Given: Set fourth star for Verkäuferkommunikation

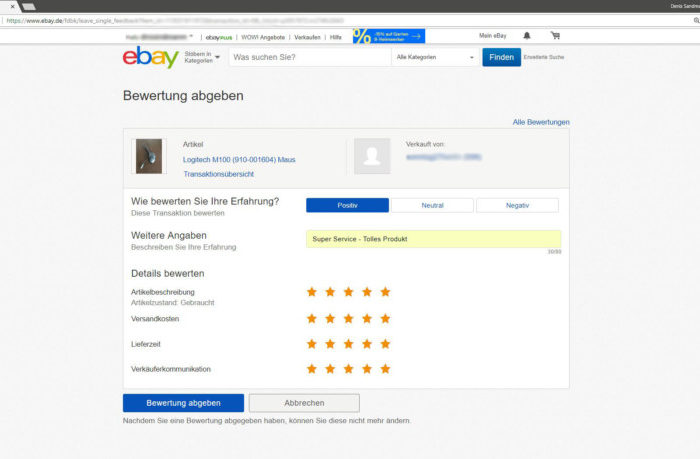Looking at the screenshot, I should 367,369.
